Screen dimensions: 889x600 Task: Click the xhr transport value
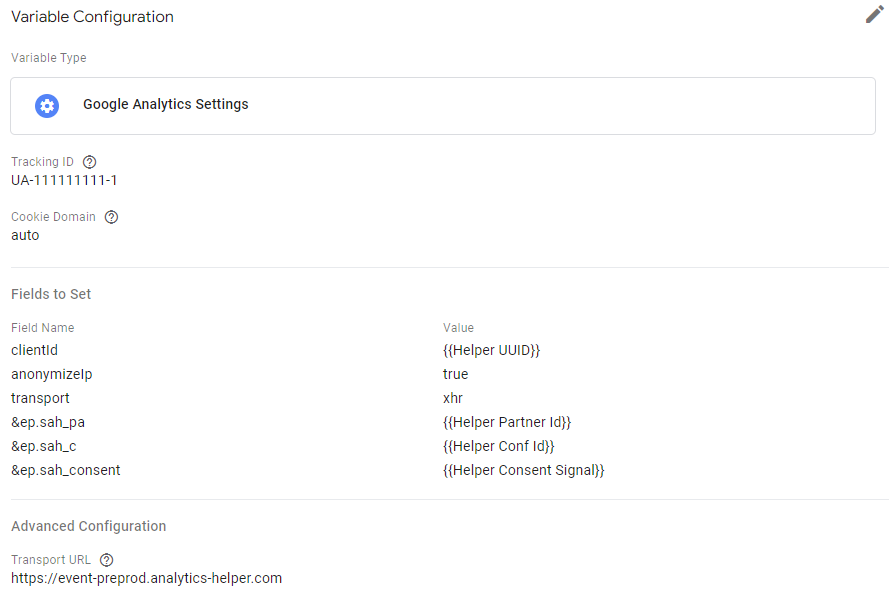click(x=453, y=398)
